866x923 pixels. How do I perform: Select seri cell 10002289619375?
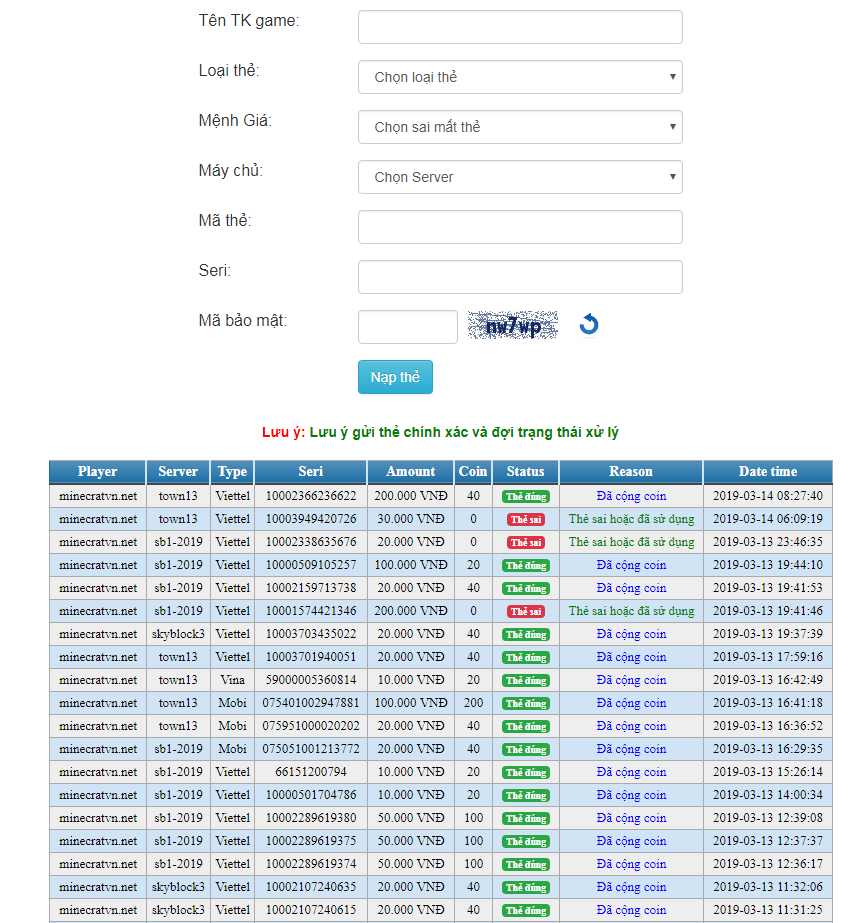click(311, 841)
